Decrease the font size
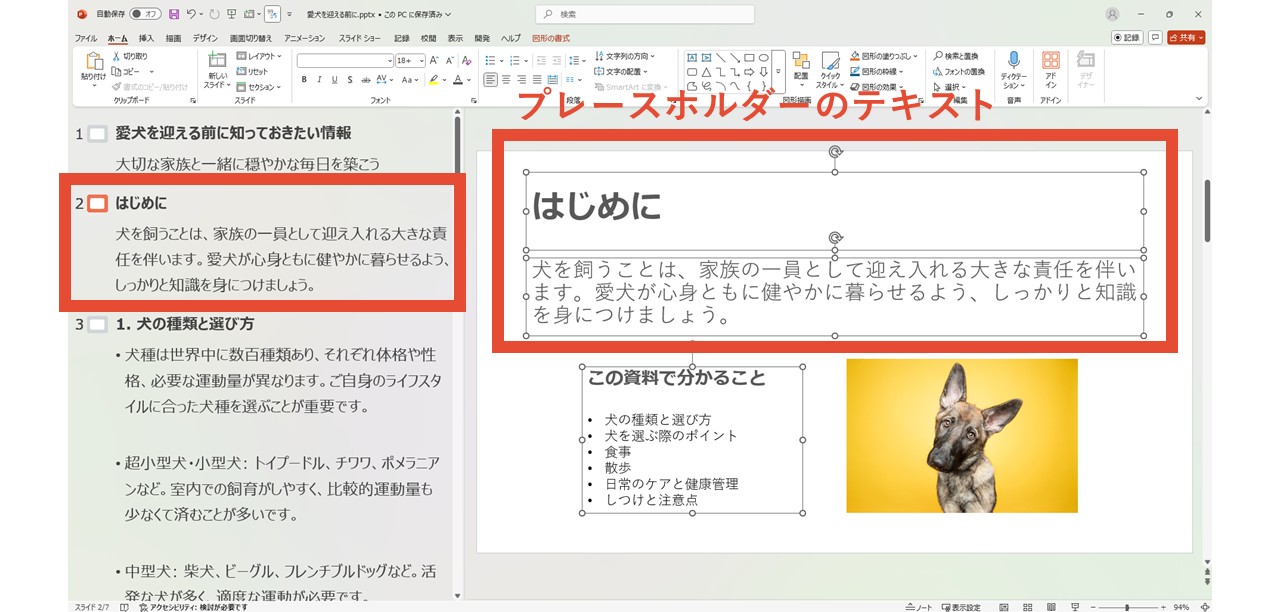The image size is (1280, 612). 449,60
